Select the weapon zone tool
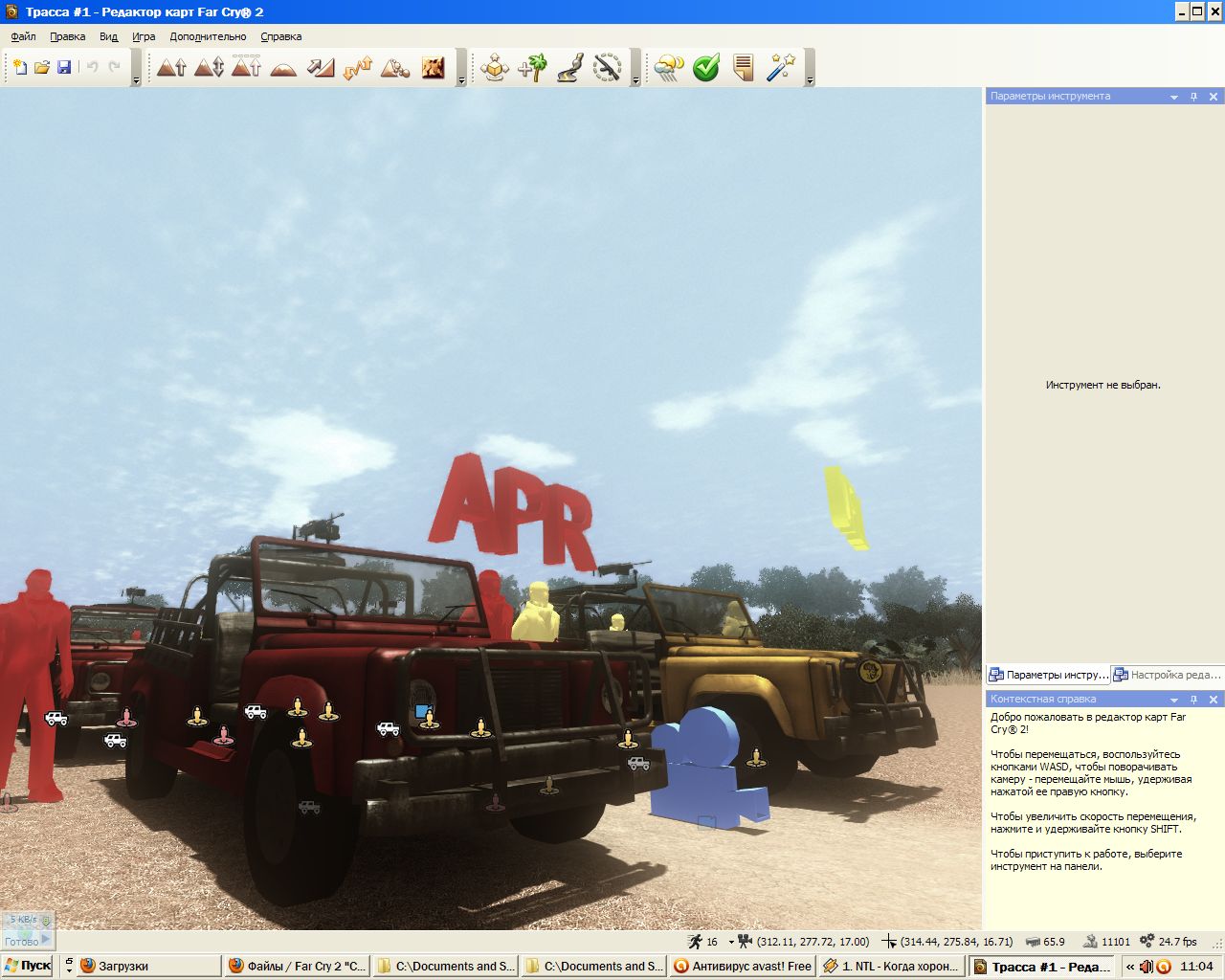Viewport: 1225px width, 980px height. tap(607, 67)
